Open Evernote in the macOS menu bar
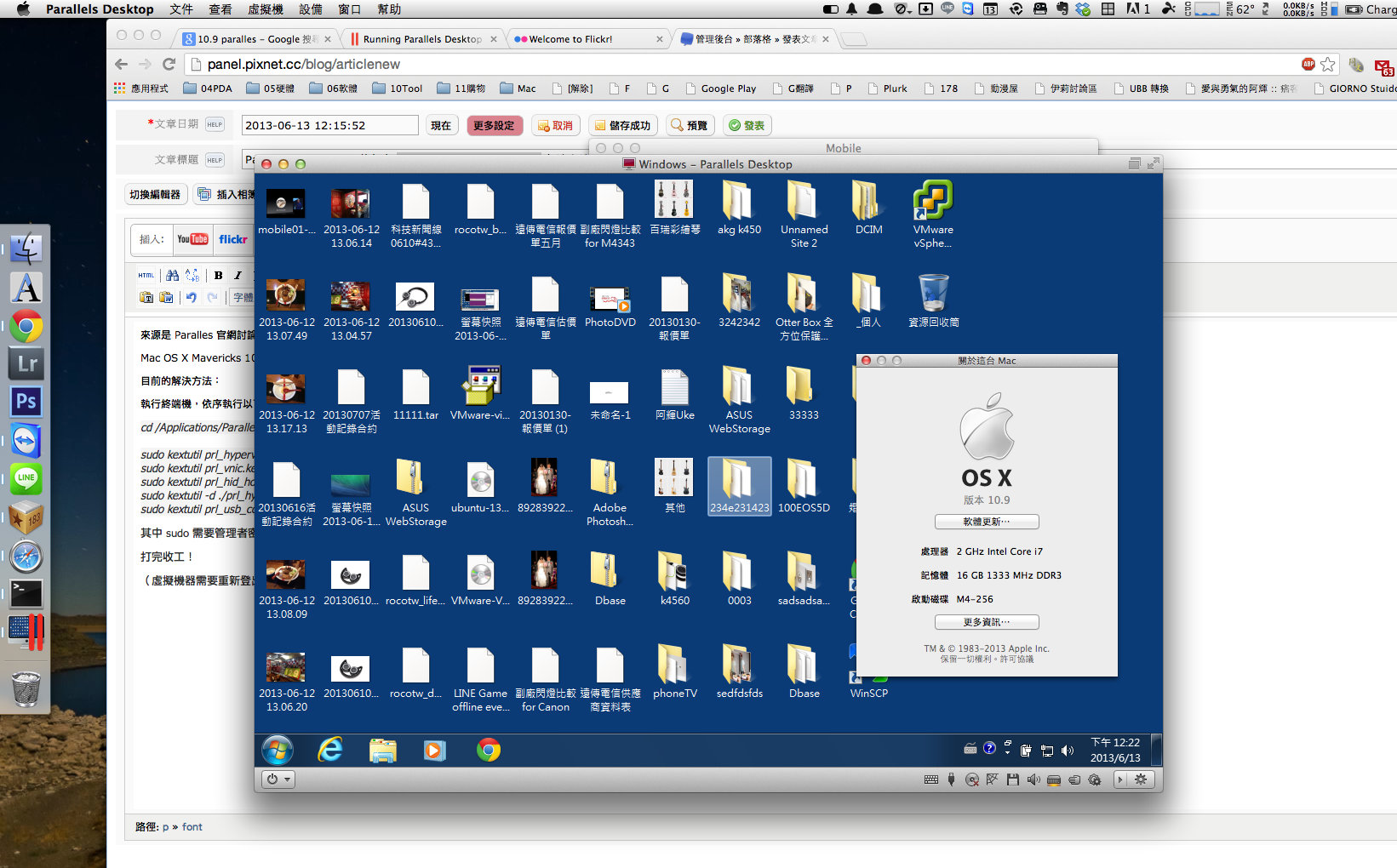The image size is (1397, 868). 1062,9
